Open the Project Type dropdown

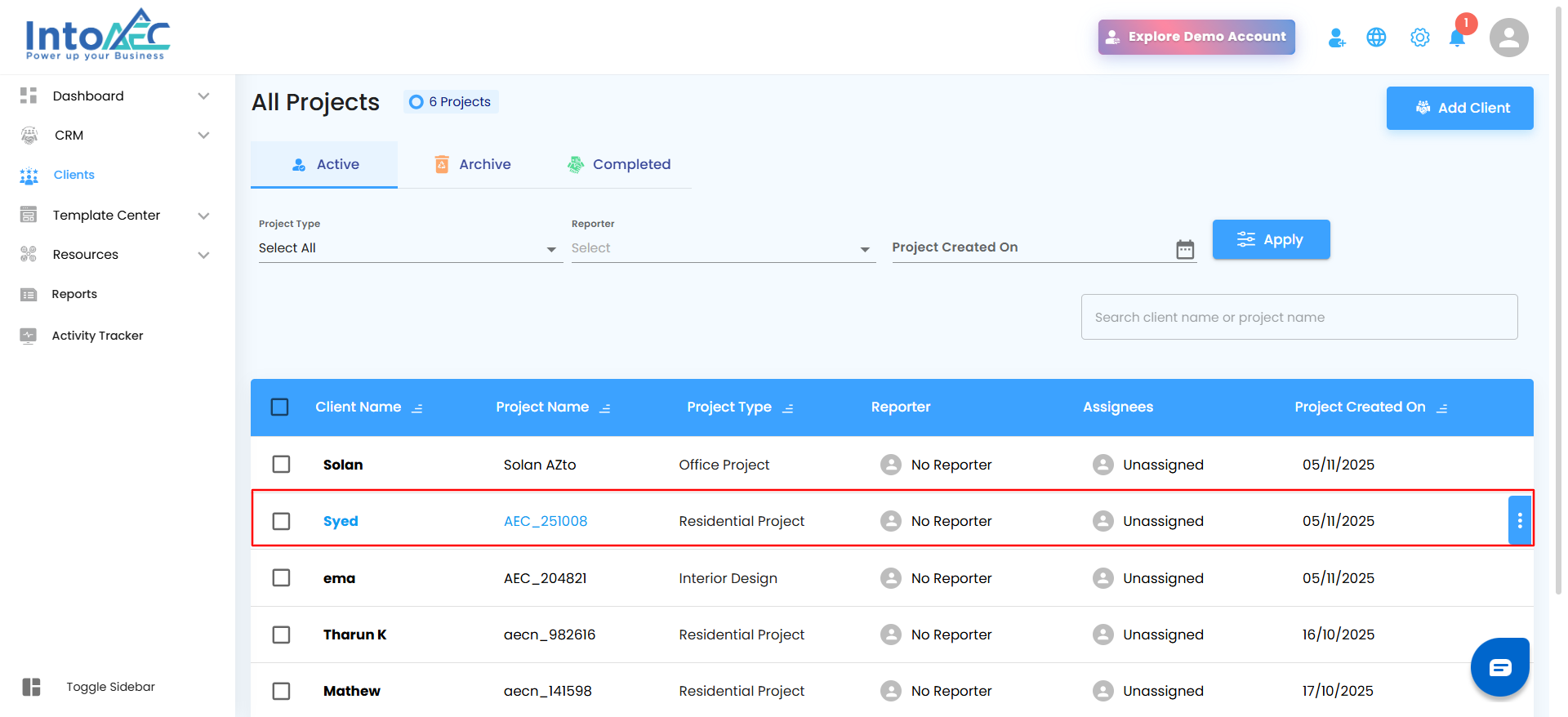point(410,248)
